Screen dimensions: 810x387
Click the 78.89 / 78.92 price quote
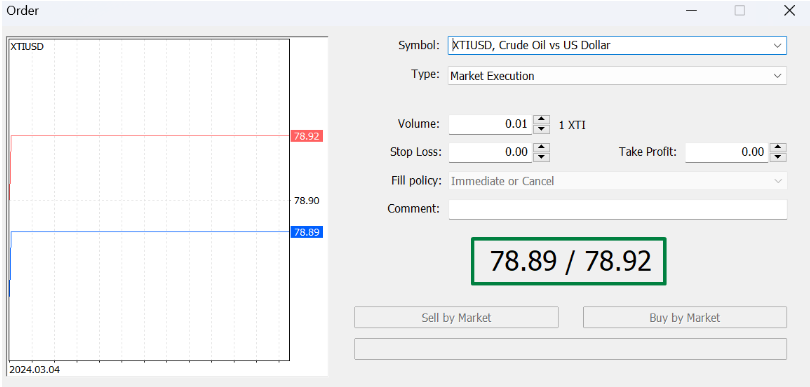pos(569,261)
